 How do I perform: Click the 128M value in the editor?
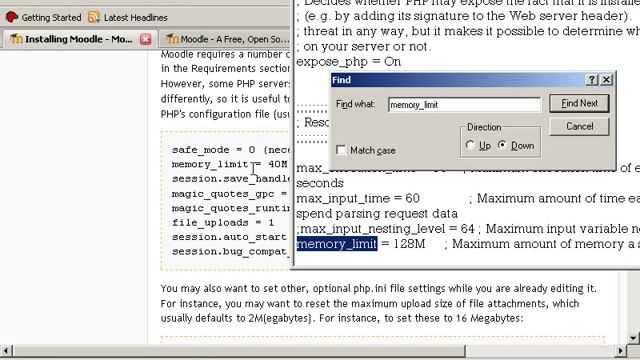click(409, 244)
